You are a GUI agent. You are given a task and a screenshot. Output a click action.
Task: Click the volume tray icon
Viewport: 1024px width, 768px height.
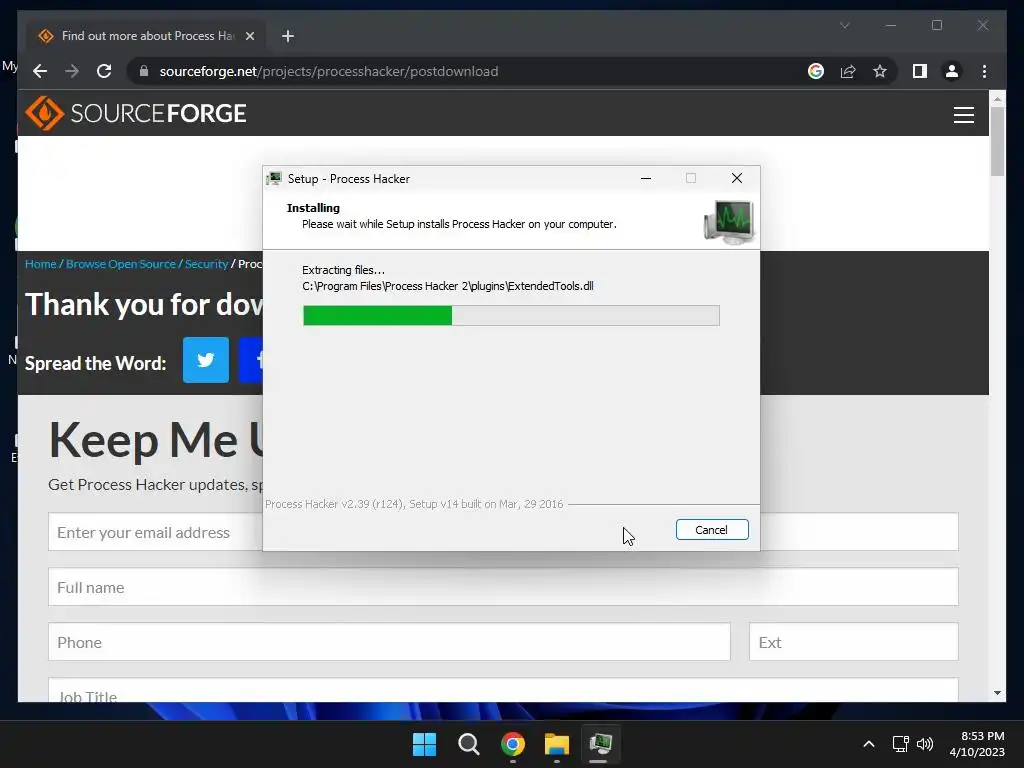click(925, 744)
